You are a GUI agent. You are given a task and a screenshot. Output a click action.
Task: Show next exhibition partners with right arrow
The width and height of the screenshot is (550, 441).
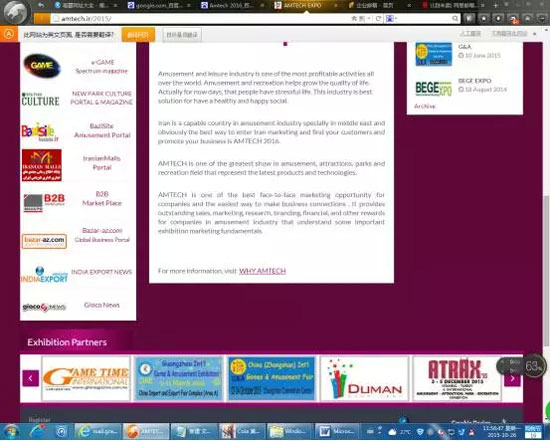pyautogui.click(x=512, y=378)
